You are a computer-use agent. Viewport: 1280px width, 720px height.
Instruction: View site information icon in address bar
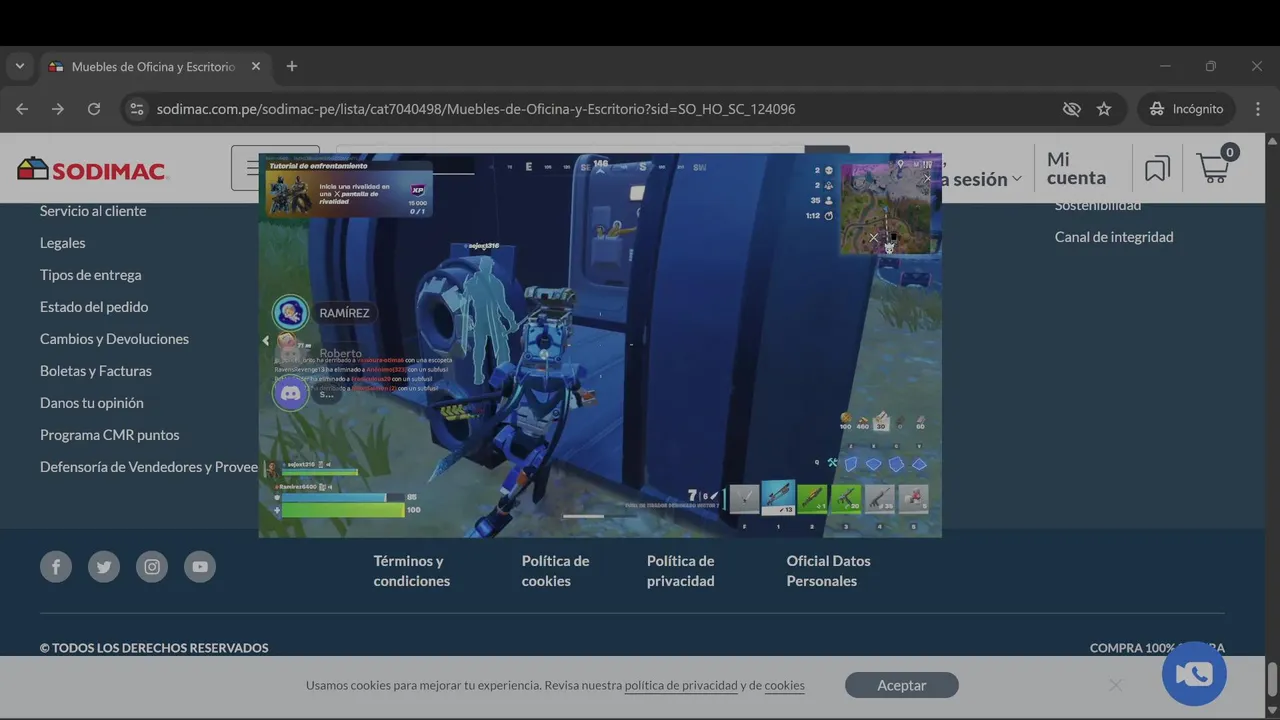tap(137, 109)
